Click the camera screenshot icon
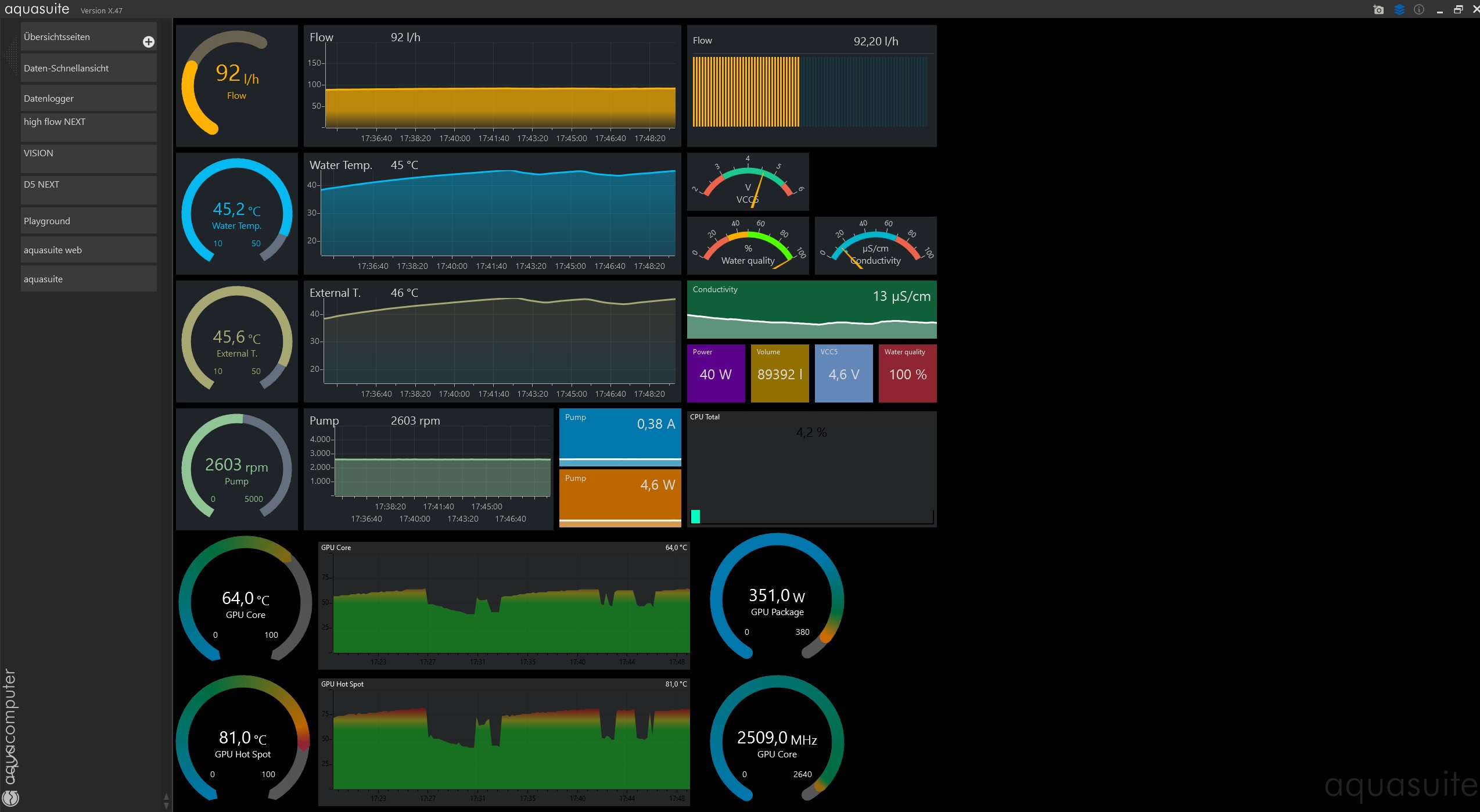 pos(1378,9)
